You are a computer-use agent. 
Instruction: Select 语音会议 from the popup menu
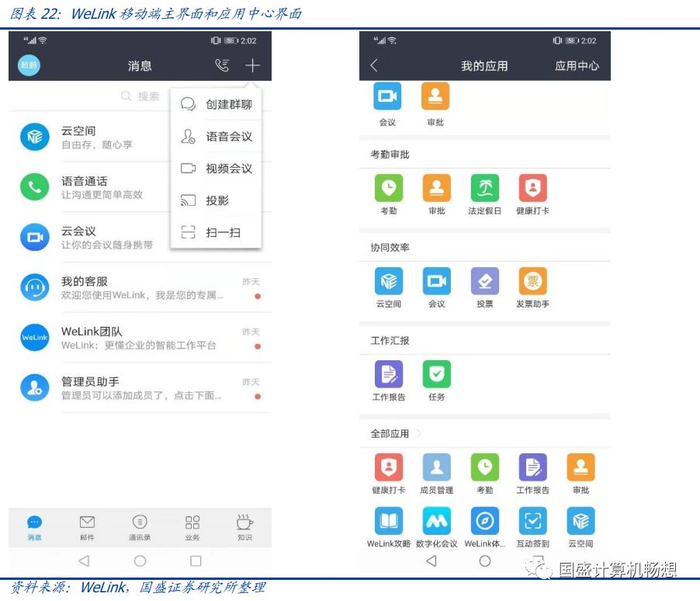[217, 136]
